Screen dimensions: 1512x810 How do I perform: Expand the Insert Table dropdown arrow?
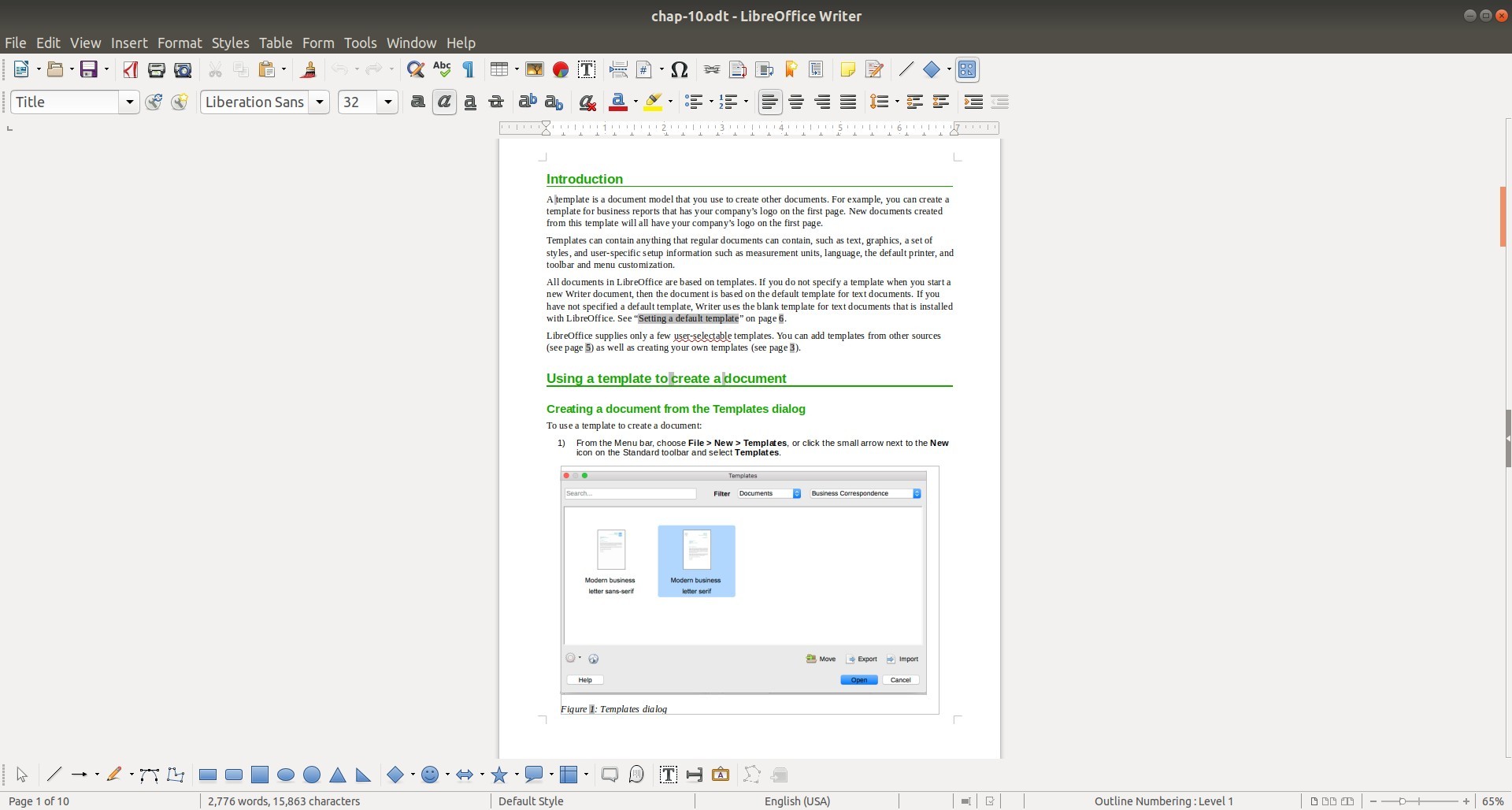click(515, 69)
